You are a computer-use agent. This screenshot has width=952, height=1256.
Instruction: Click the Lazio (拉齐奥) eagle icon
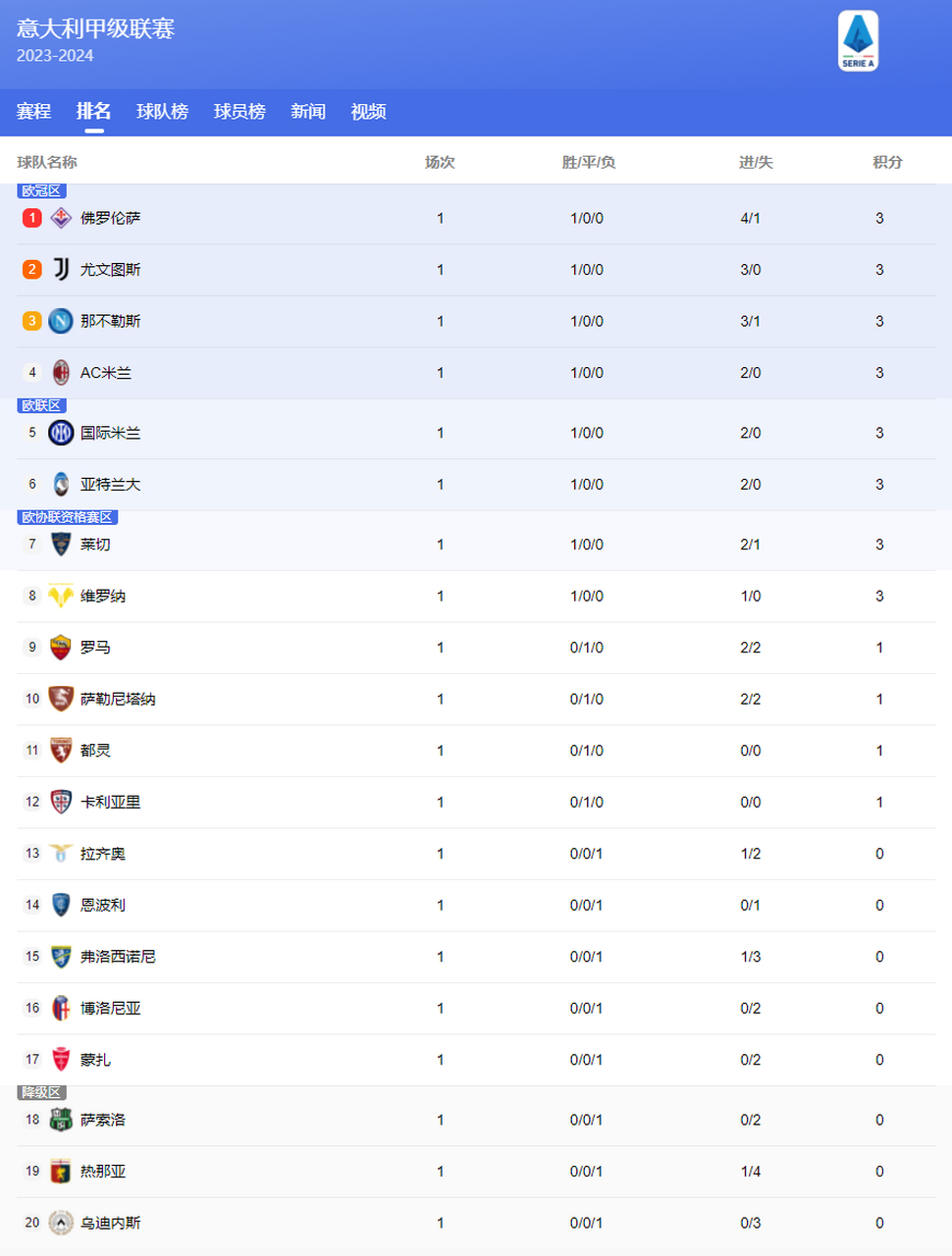click(x=61, y=854)
